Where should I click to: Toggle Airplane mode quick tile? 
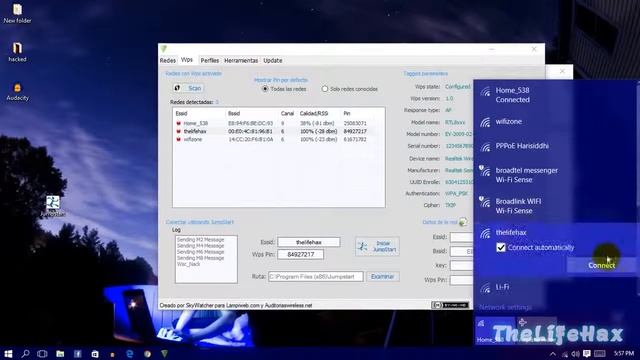pos(536,331)
